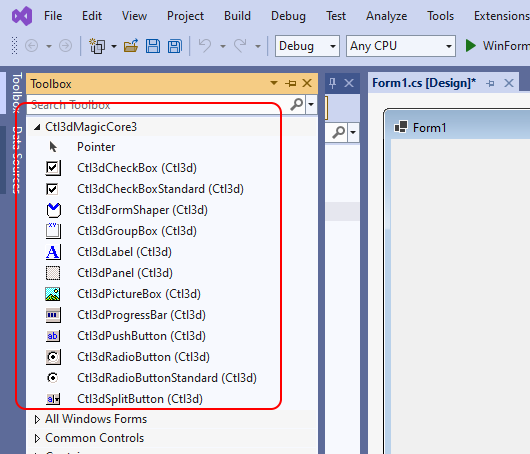Click the toolbar drag grip handle
The height and width of the screenshot is (454, 530).
(15, 46)
